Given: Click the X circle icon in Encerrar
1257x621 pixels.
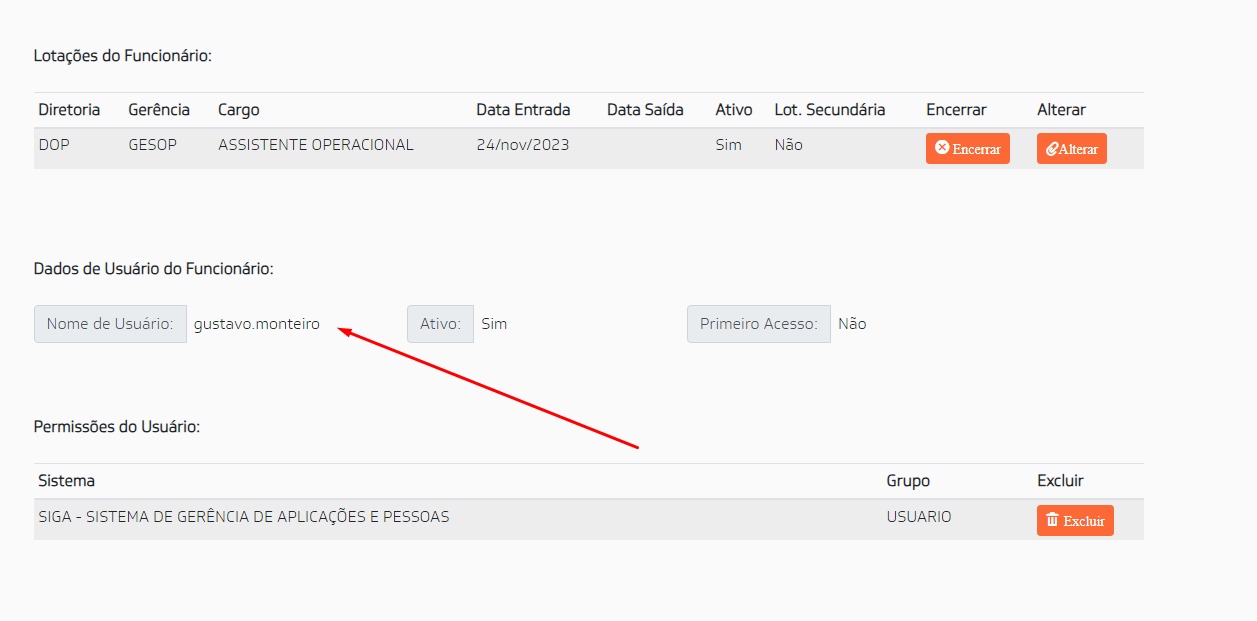Looking at the screenshot, I should [x=941, y=148].
